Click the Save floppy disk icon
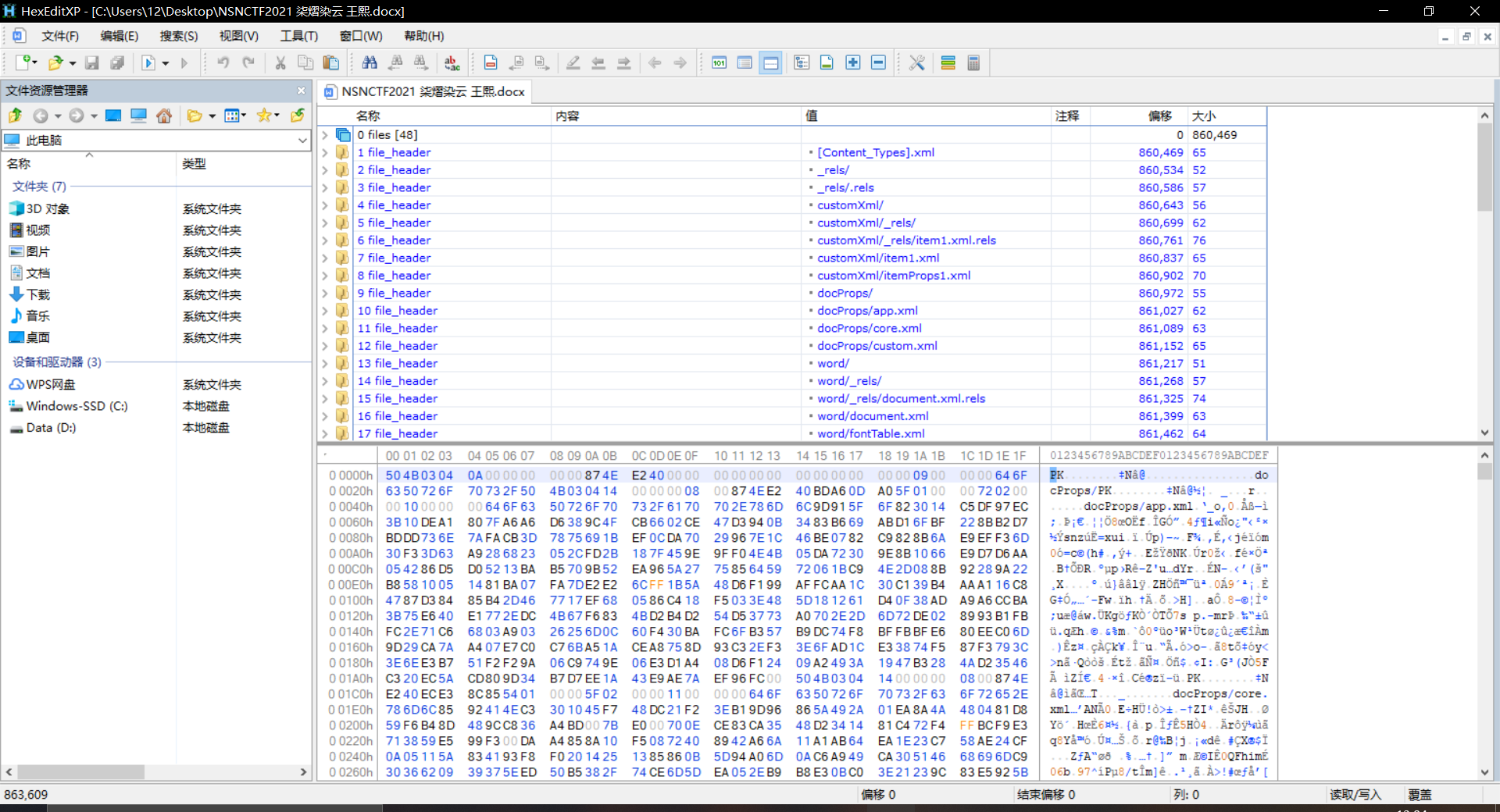Image resolution: width=1500 pixels, height=812 pixels. click(x=92, y=62)
